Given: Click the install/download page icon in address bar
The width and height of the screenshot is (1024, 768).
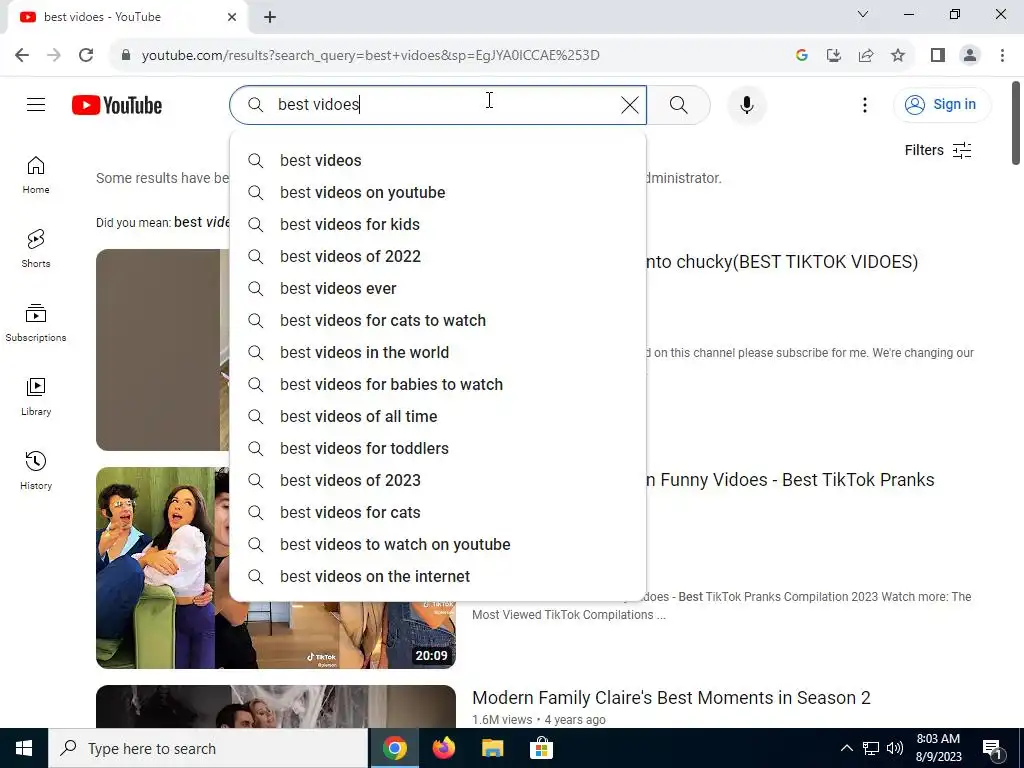Looking at the screenshot, I should (x=834, y=56).
